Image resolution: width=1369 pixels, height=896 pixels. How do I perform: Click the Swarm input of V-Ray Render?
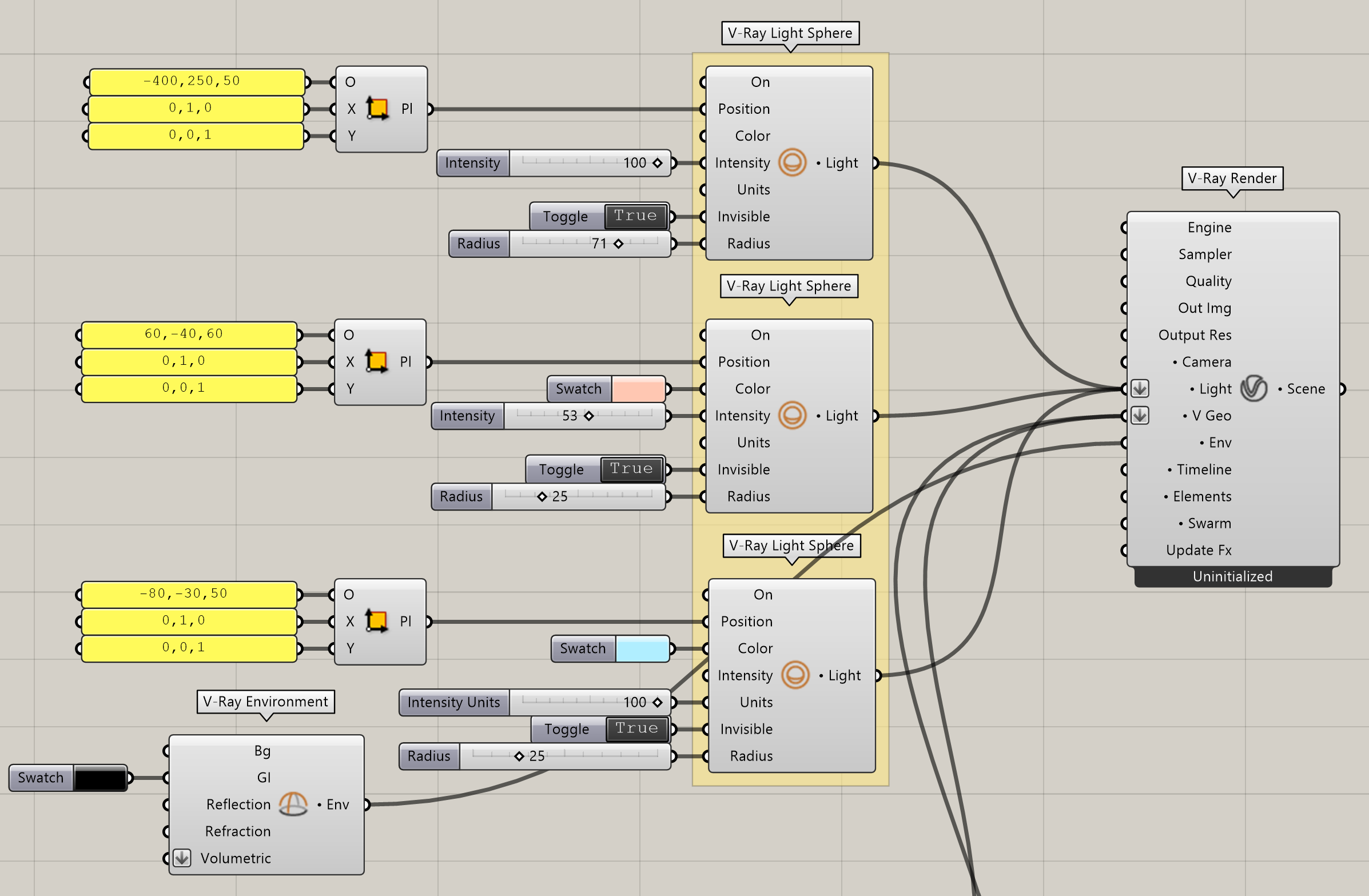point(1204,523)
